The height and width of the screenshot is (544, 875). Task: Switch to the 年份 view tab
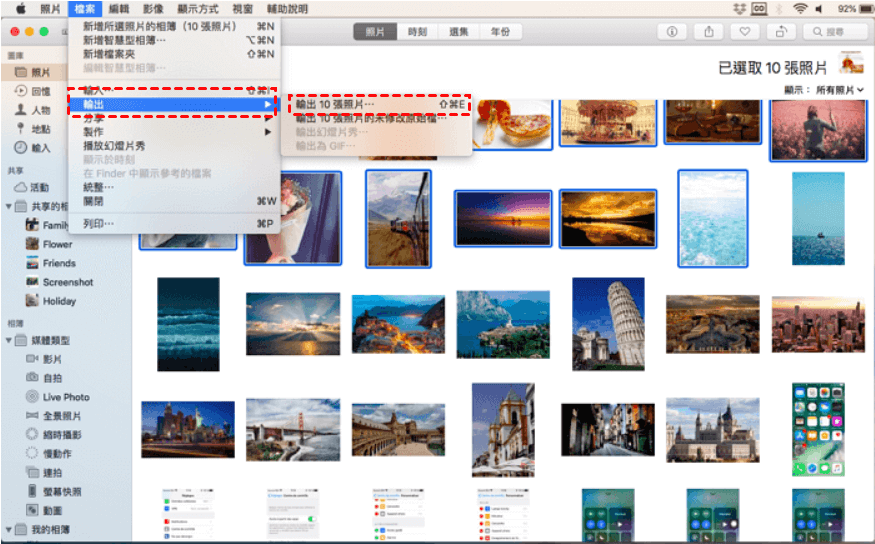(x=501, y=32)
